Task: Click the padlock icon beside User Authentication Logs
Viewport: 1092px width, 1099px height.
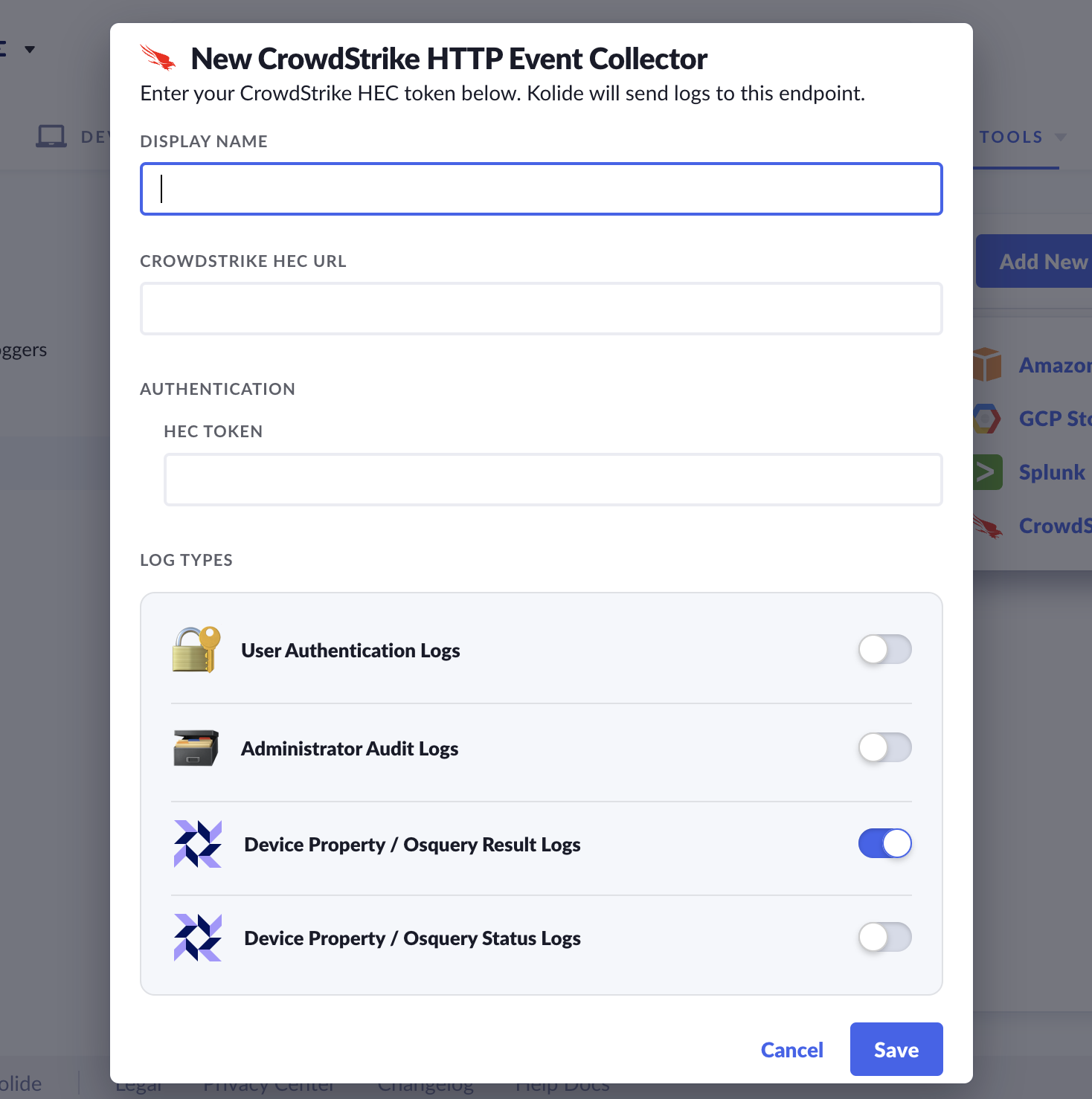Action: coord(196,650)
